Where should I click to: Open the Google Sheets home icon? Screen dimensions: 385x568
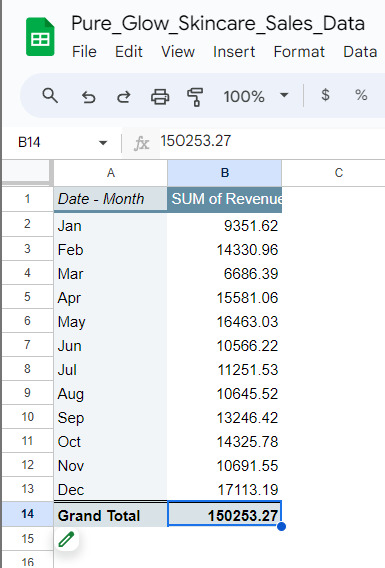[x=40, y=37]
